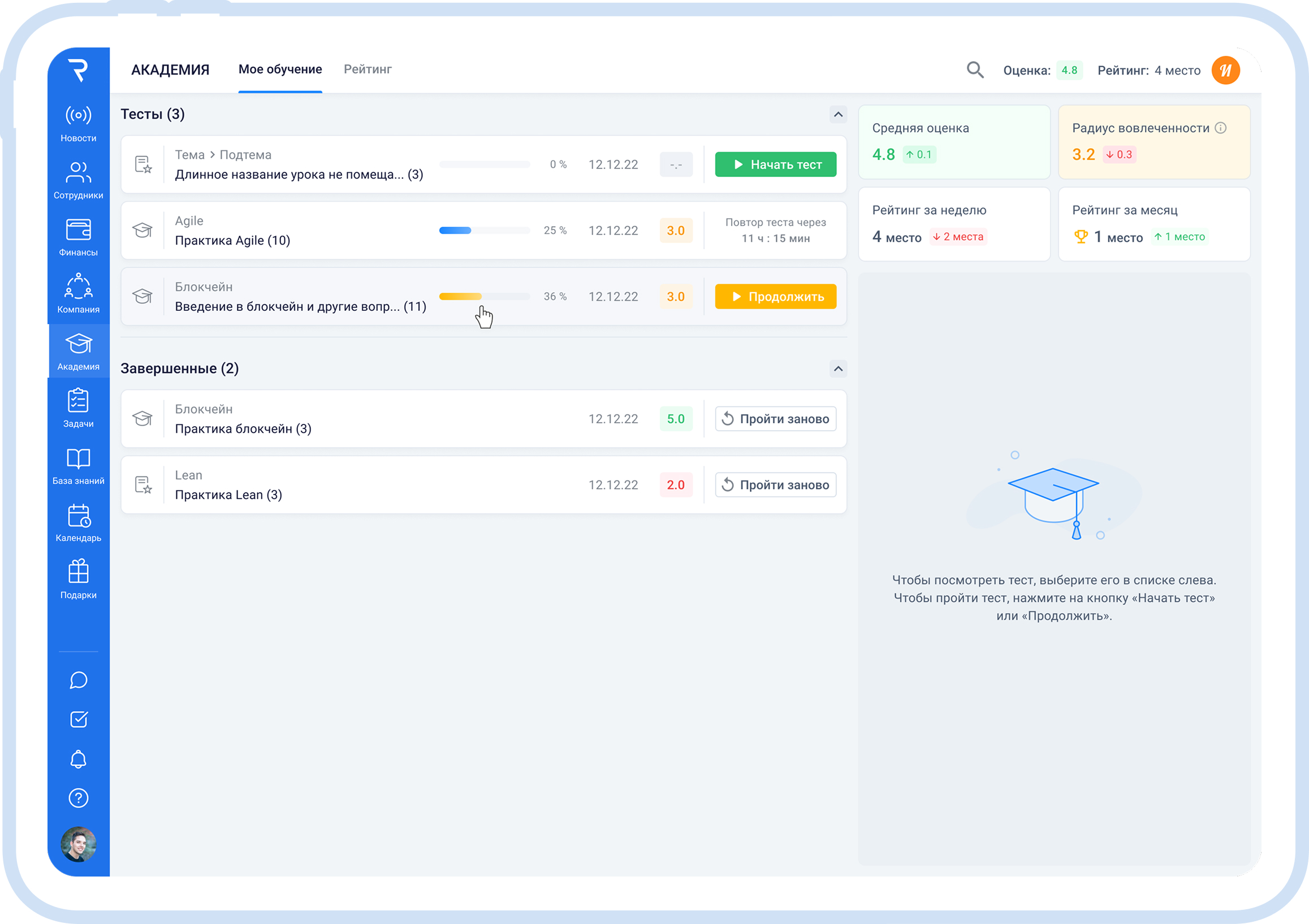Collapse the Завершенные (2) section
Viewport: 1309px width, 924px height.
[837, 368]
